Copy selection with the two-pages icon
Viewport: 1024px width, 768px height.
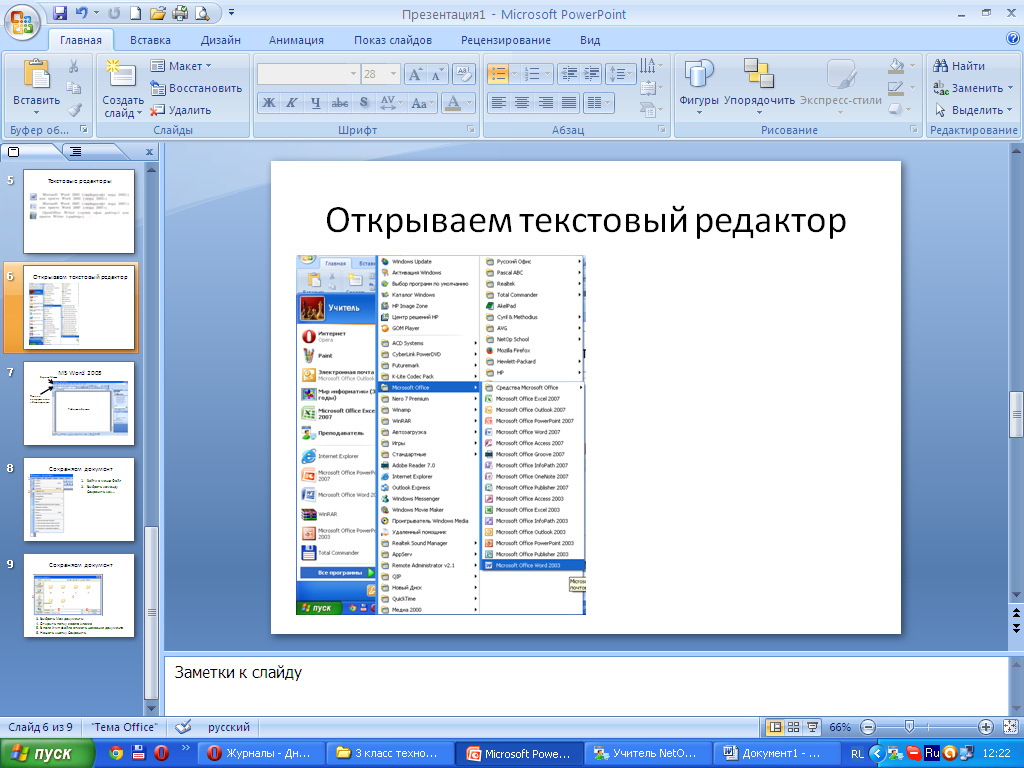(x=74, y=88)
